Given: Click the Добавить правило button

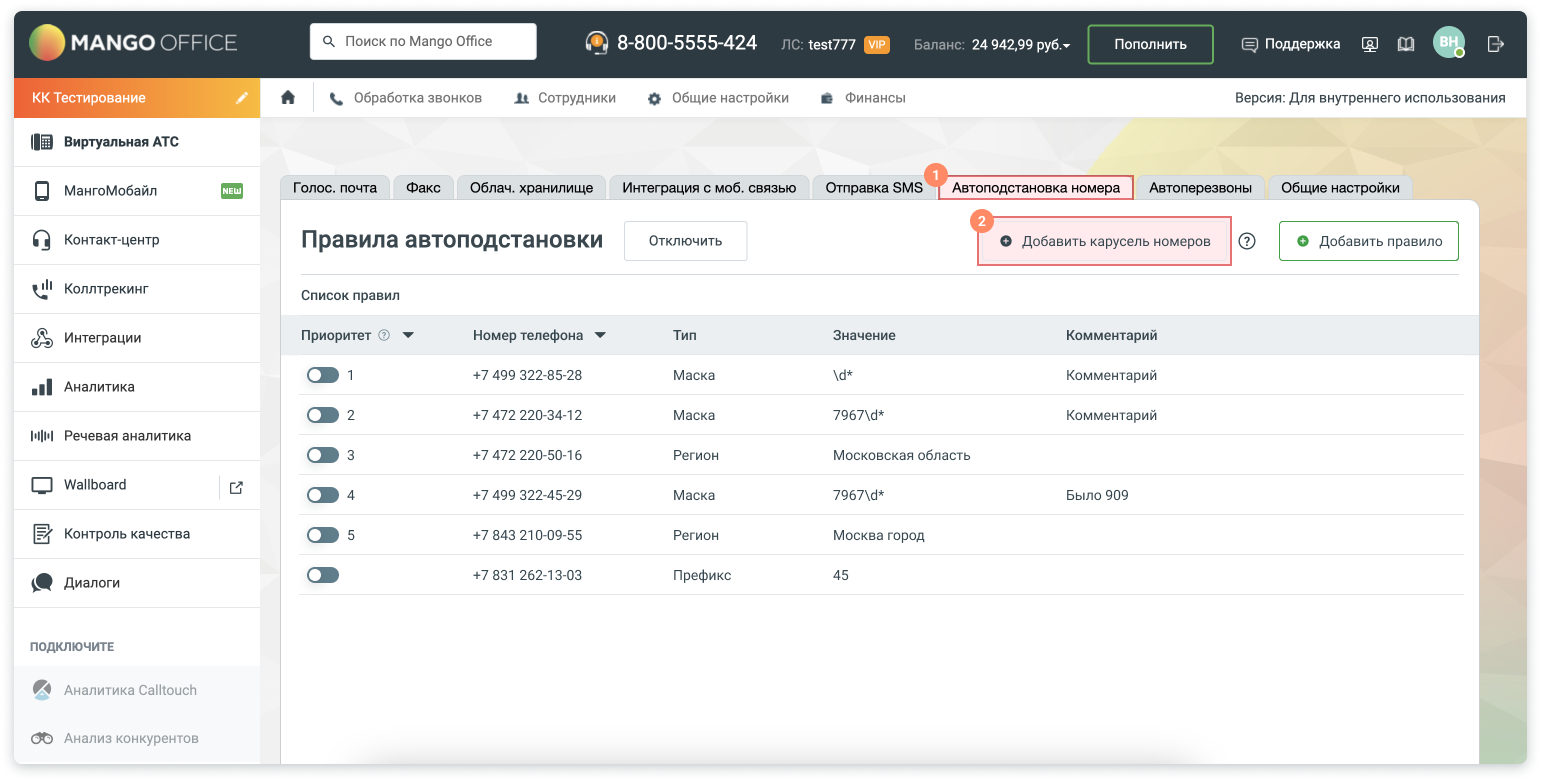Looking at the screenshot, I should (1369, 241).
